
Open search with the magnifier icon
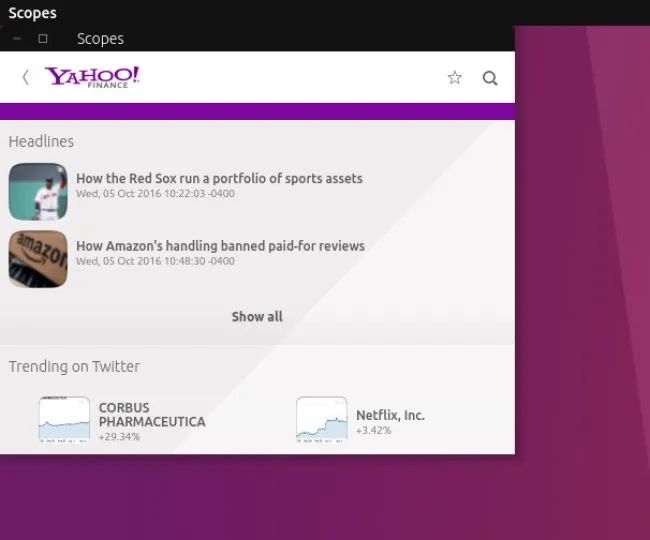click(490, 78)
